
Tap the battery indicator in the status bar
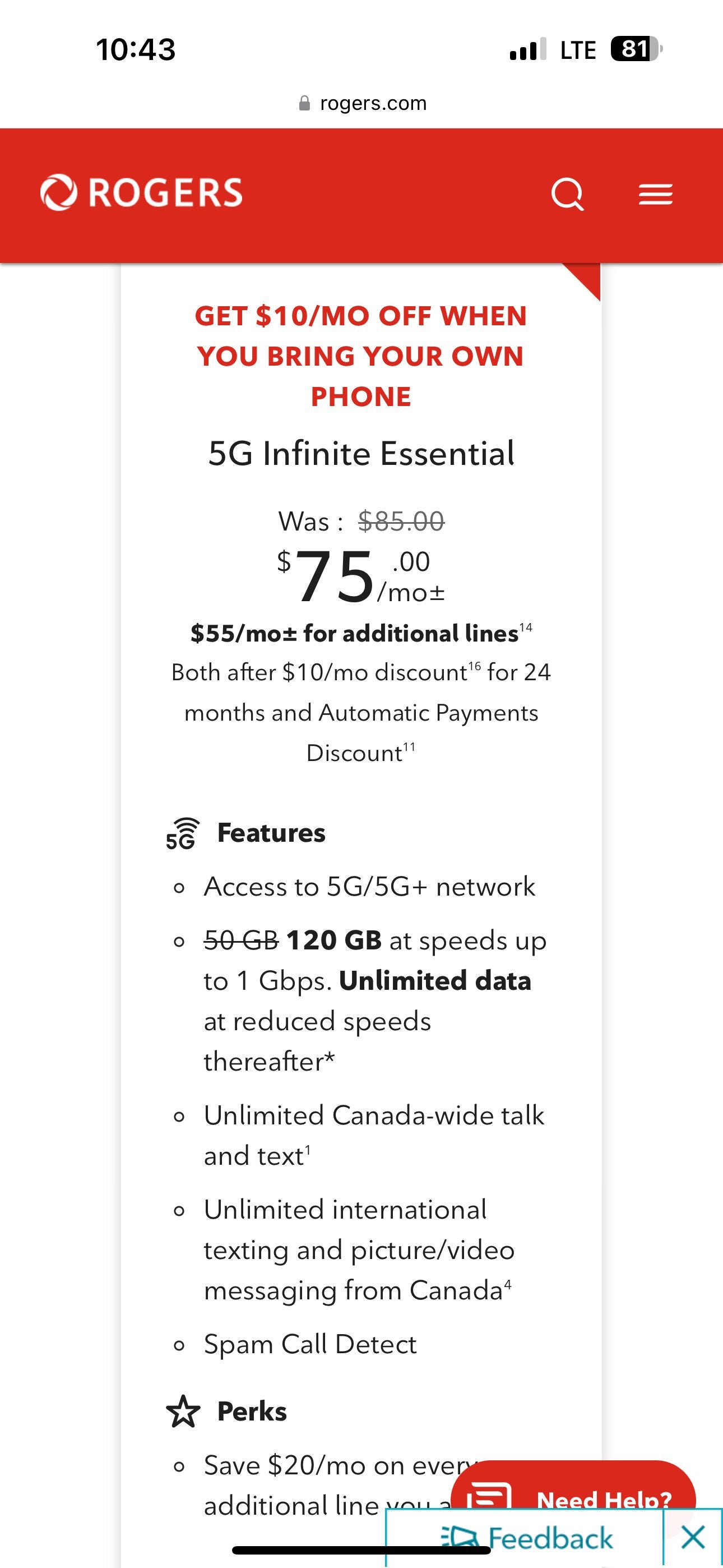click(x=637, y=49)
